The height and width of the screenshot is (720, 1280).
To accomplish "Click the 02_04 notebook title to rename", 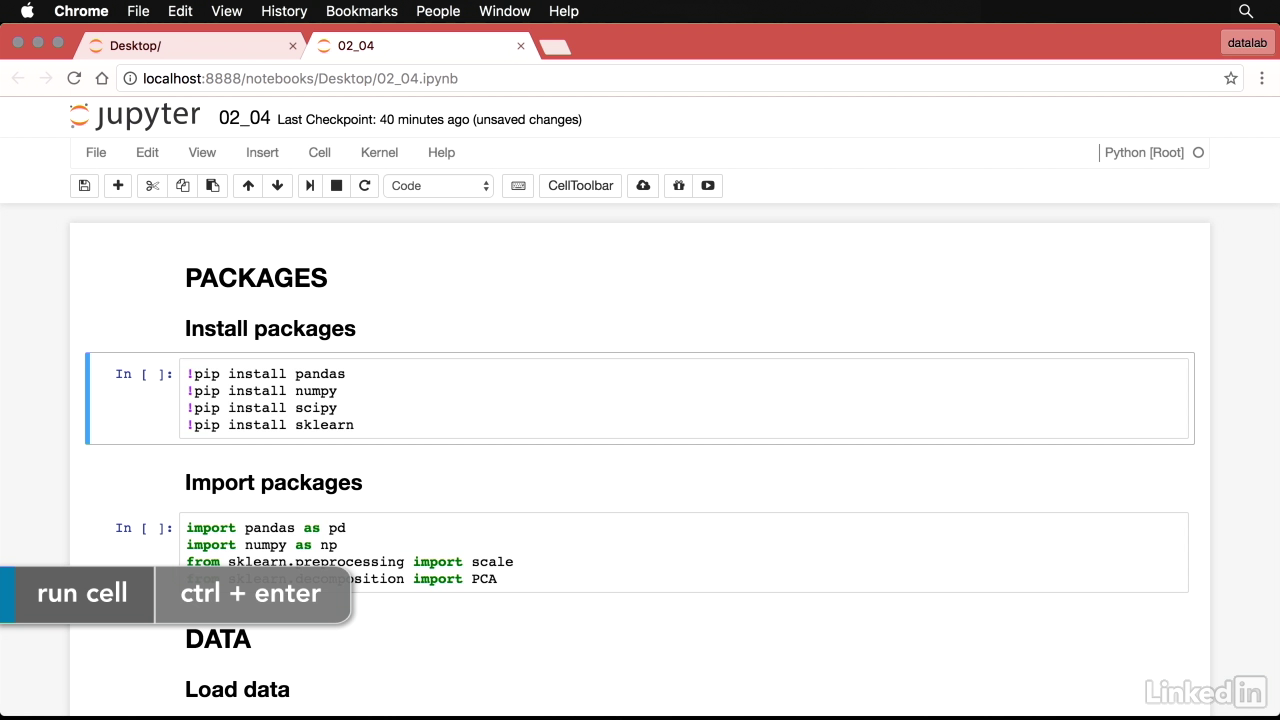I will click(244, 118).
